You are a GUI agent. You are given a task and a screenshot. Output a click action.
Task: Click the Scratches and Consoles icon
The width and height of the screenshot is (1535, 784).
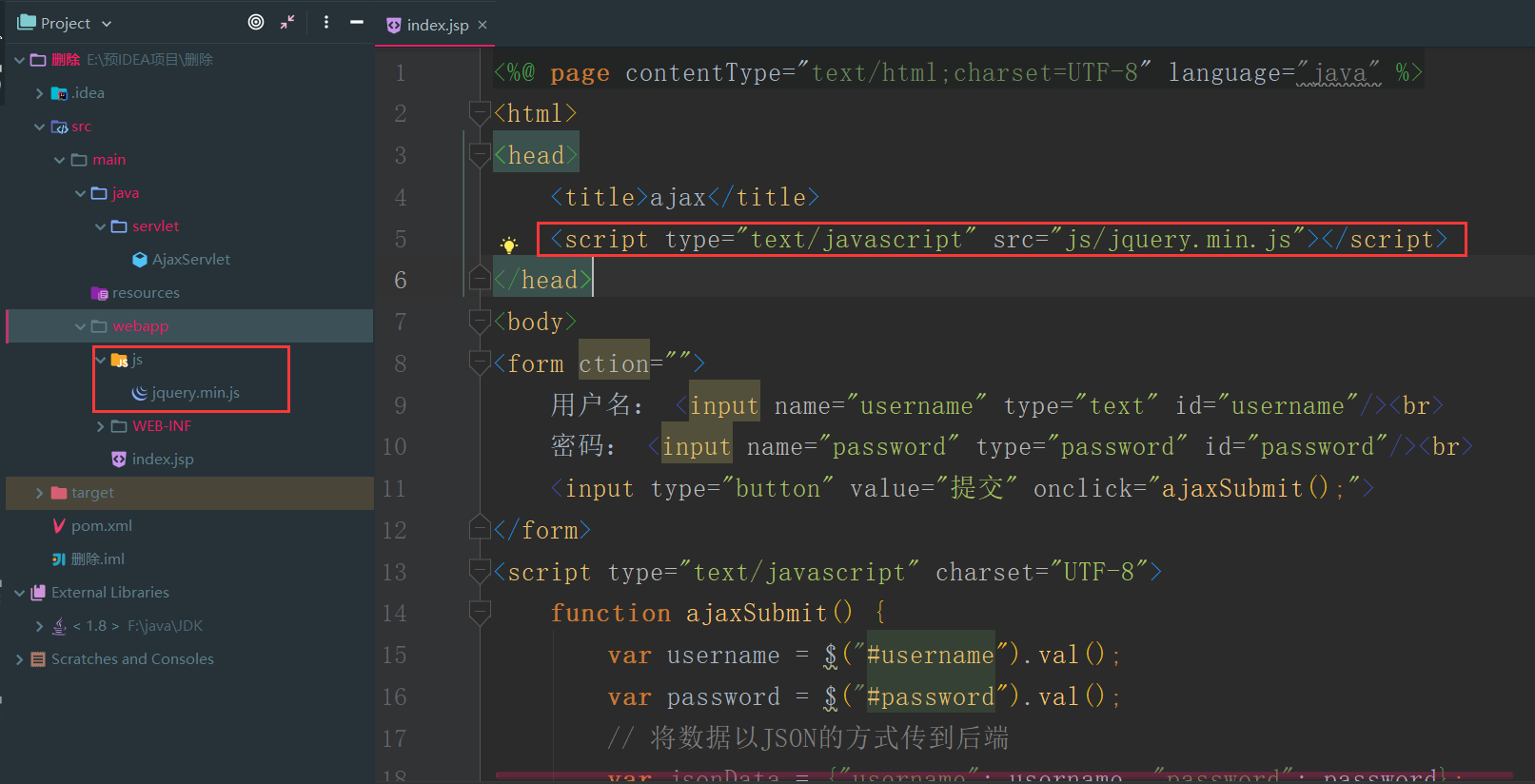[38, 659]
